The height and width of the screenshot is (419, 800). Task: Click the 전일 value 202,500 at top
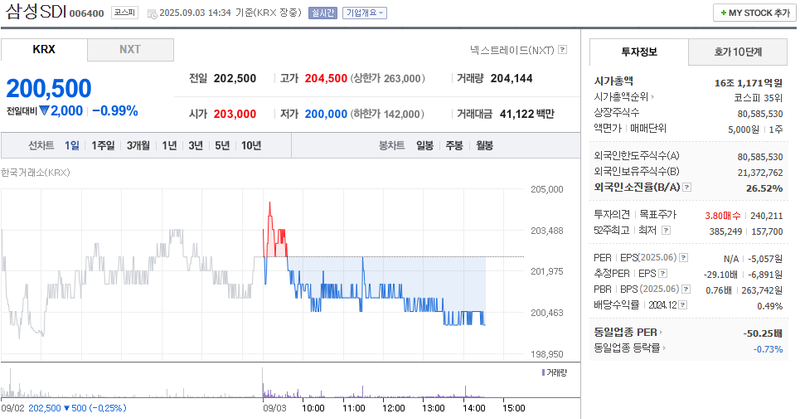[235, 79]
